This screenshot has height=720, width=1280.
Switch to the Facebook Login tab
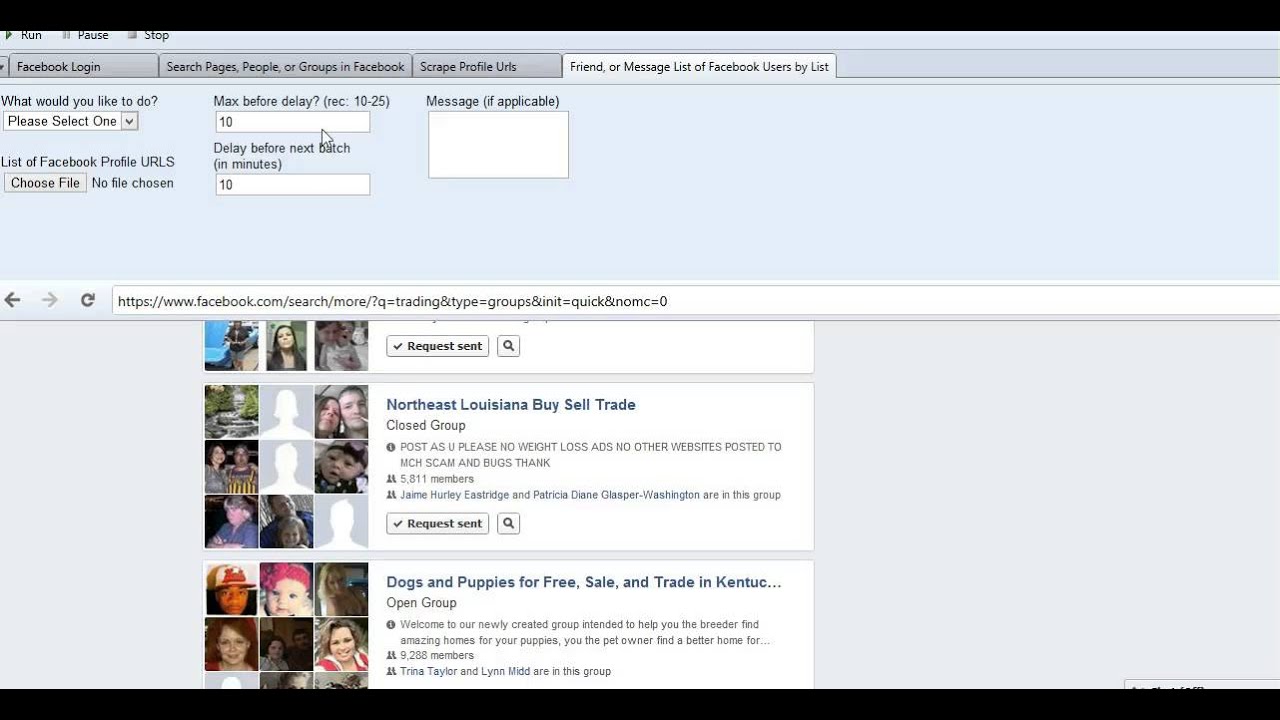(82, 66)
